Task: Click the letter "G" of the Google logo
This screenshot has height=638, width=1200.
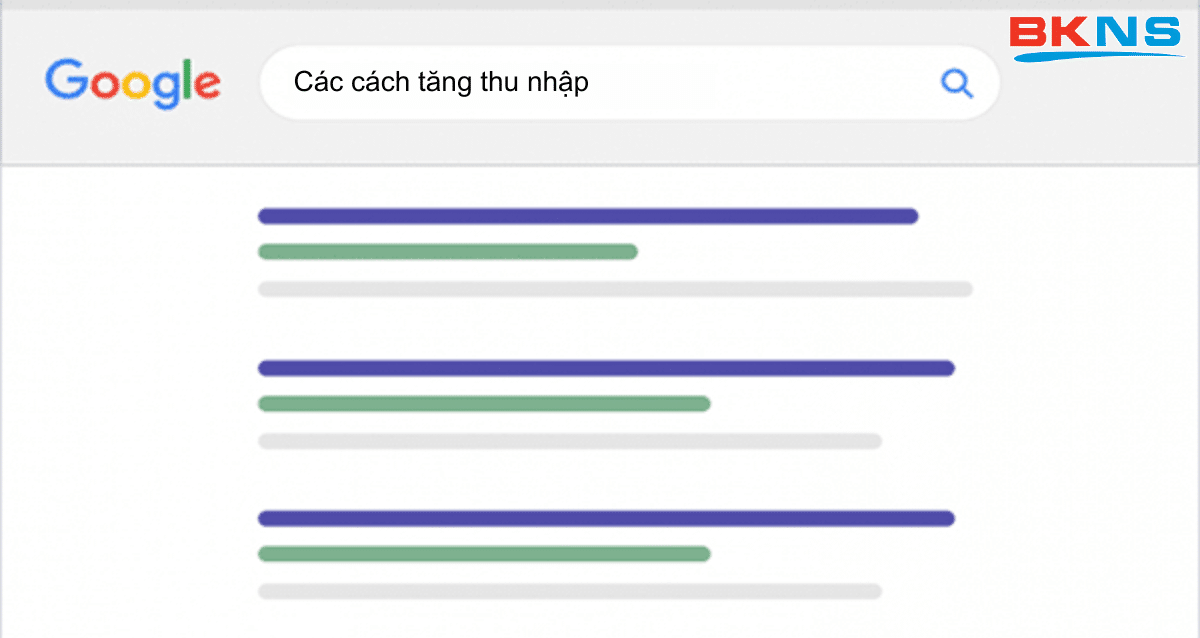Action: click(64, 80)
